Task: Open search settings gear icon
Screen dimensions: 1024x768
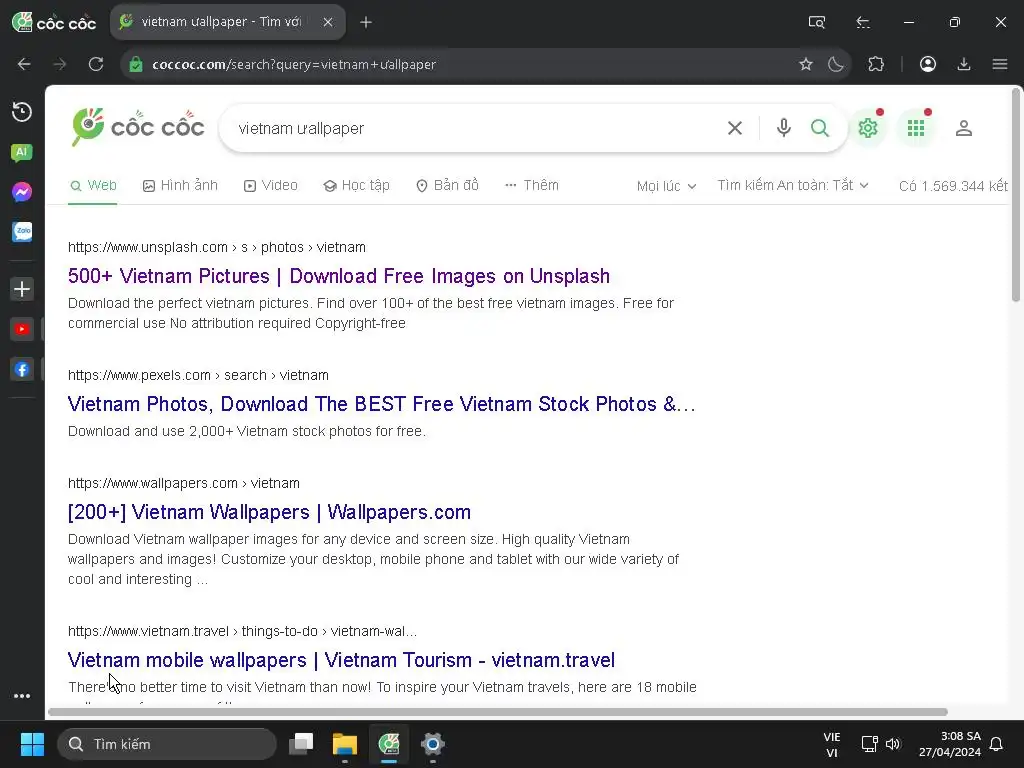Action: coord(868,128)
